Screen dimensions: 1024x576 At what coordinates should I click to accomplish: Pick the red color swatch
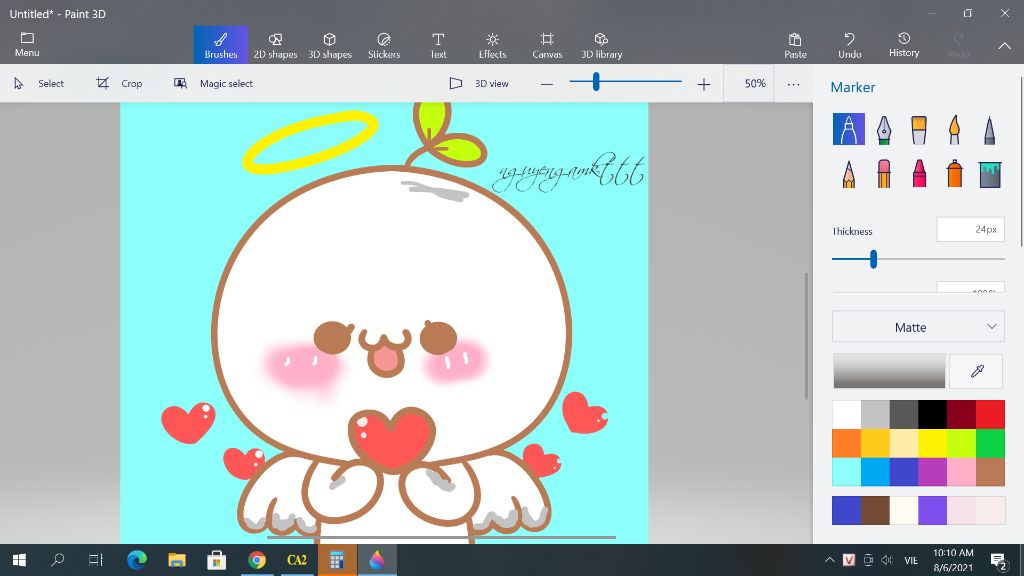click(x=990, y=414)
